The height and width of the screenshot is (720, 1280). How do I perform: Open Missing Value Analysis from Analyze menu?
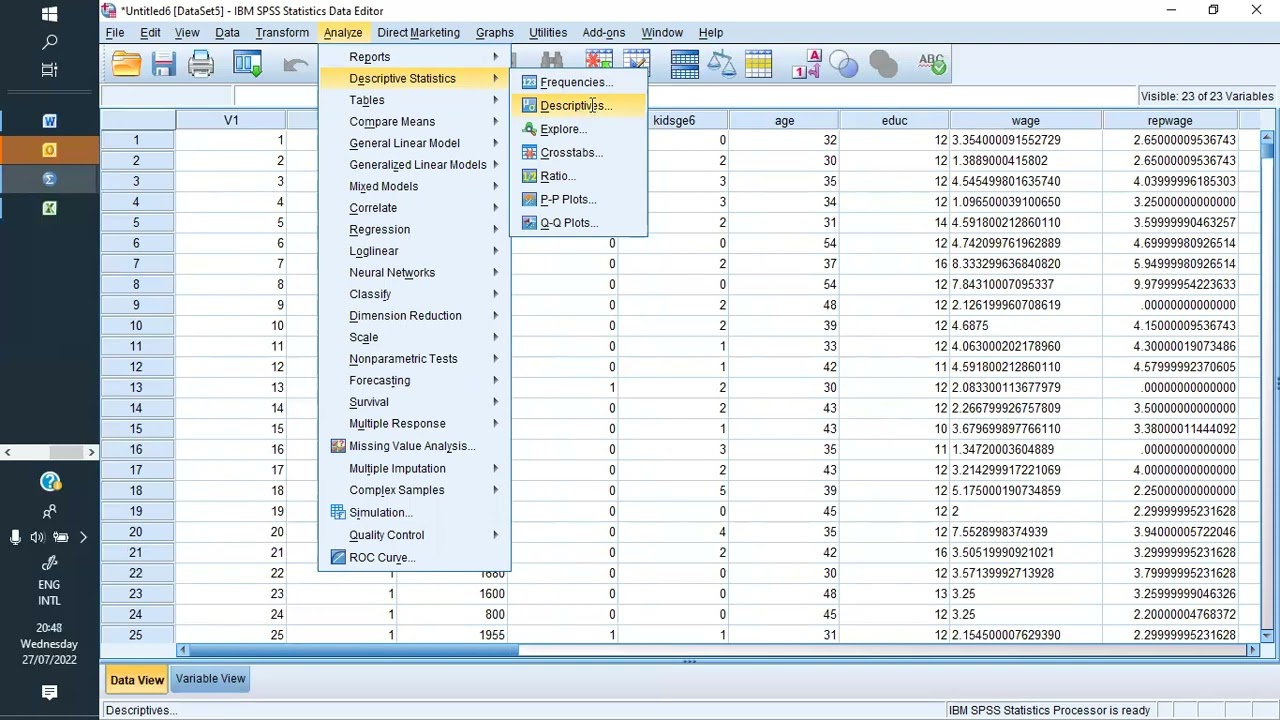pos(414,446)
